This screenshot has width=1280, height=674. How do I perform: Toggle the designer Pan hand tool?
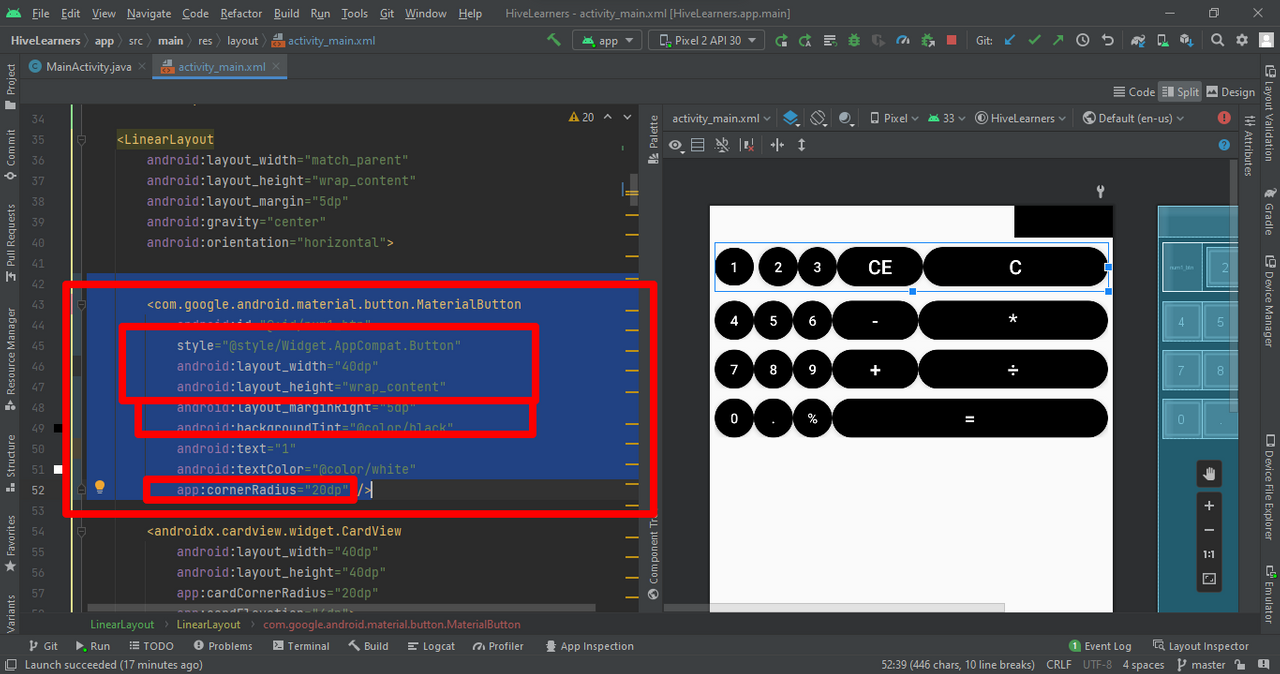tap(1209, 474)
